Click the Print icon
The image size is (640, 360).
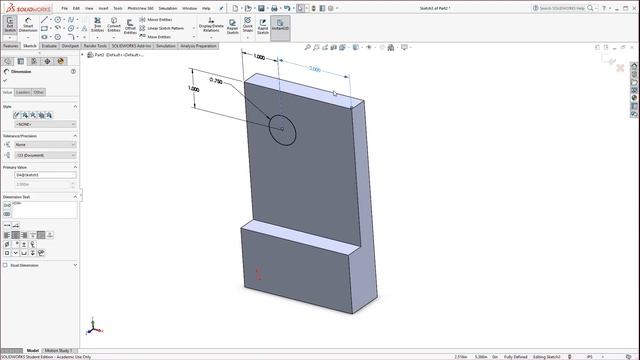pos(274,8)
